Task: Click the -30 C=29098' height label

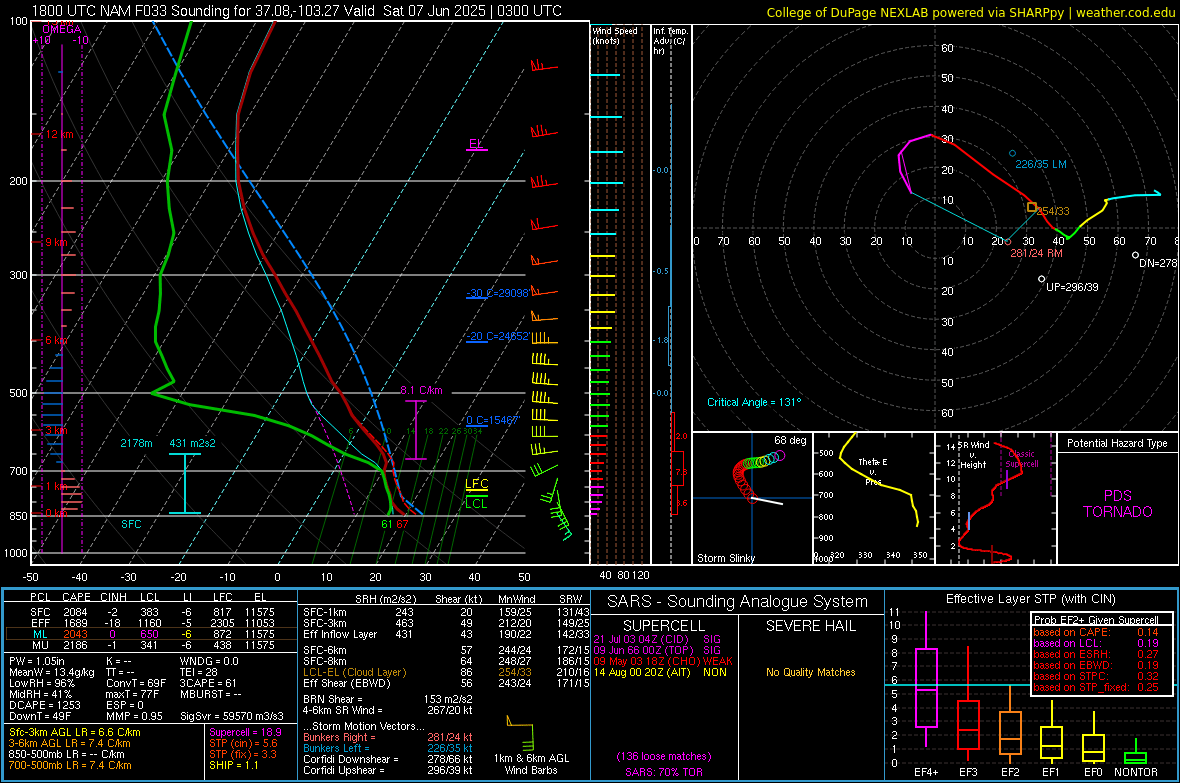Action: (x=498, y=293)
